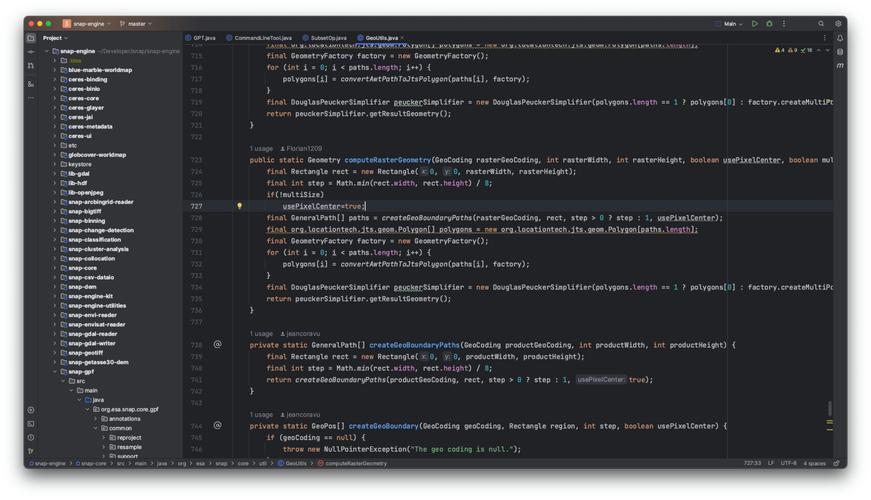Open the Maven tool window
This screenshot has width=871, height=500.
pos(840,65)
